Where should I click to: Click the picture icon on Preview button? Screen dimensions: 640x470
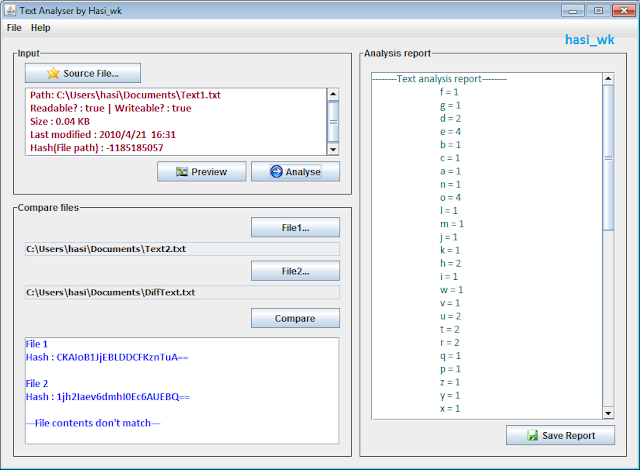(182, 172)
